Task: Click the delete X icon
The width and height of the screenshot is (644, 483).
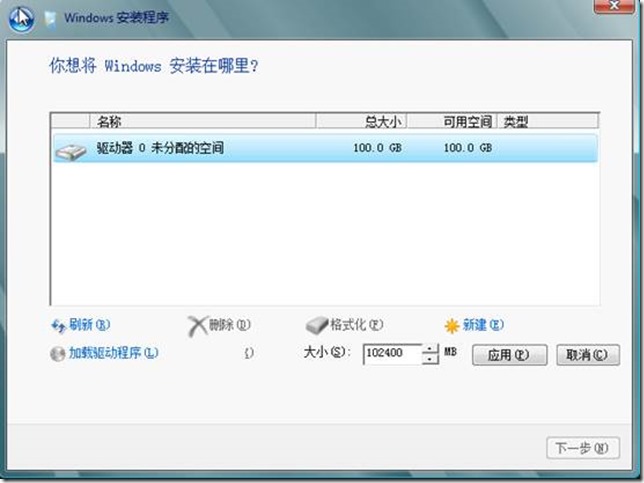Action: (x=198, y=326)
